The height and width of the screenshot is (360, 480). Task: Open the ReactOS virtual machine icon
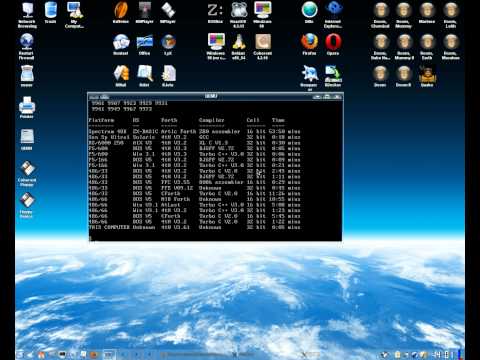(x=239, y=14)
